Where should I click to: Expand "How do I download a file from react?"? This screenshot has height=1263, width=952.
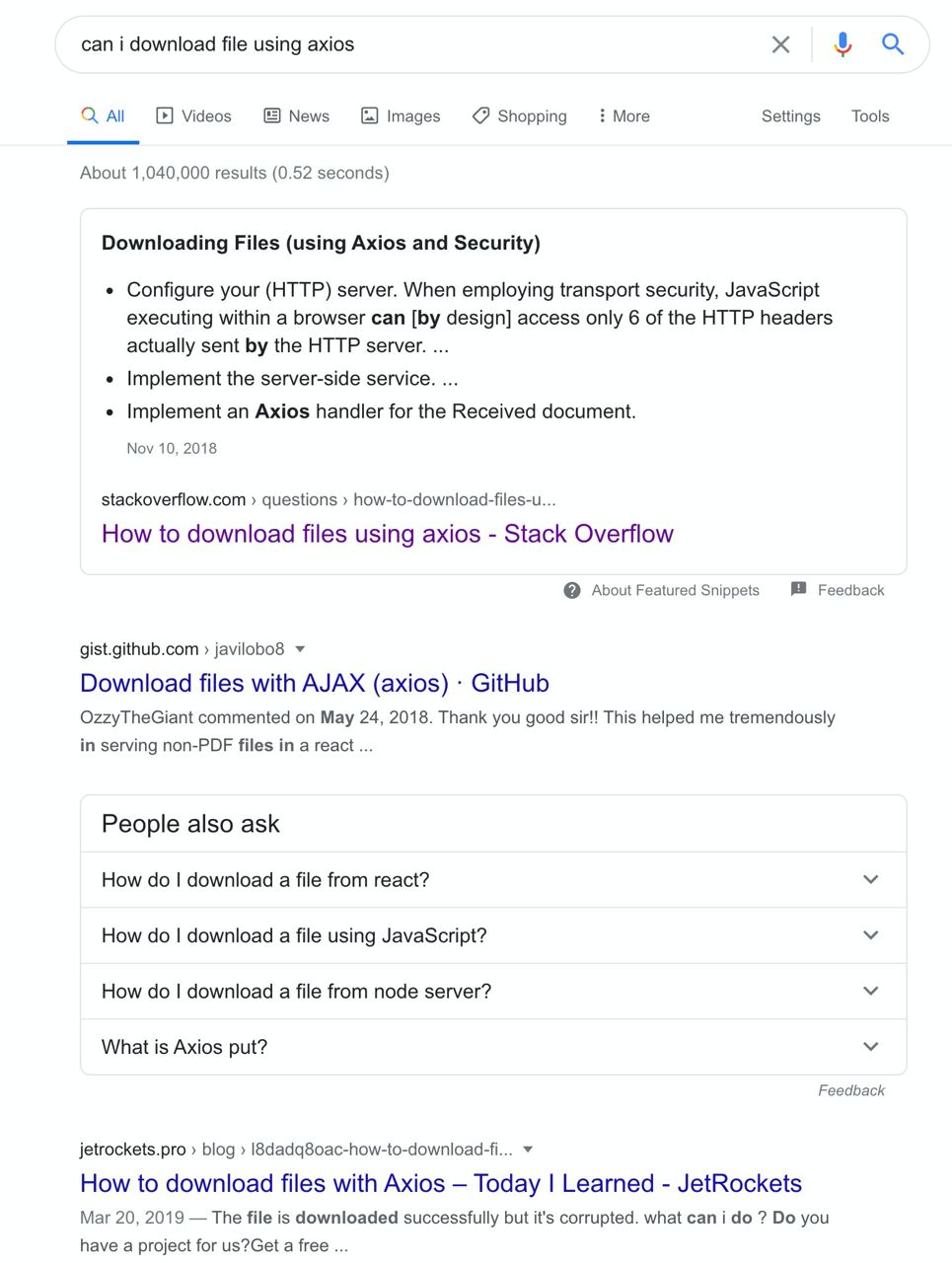pyautogui.click(x=870, y=879)
